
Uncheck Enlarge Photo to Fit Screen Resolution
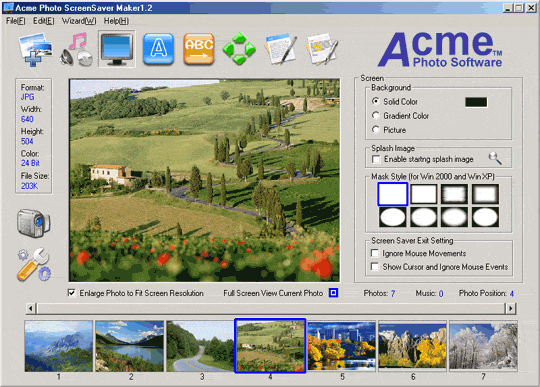pyautogui.click(x=71, y=293)
